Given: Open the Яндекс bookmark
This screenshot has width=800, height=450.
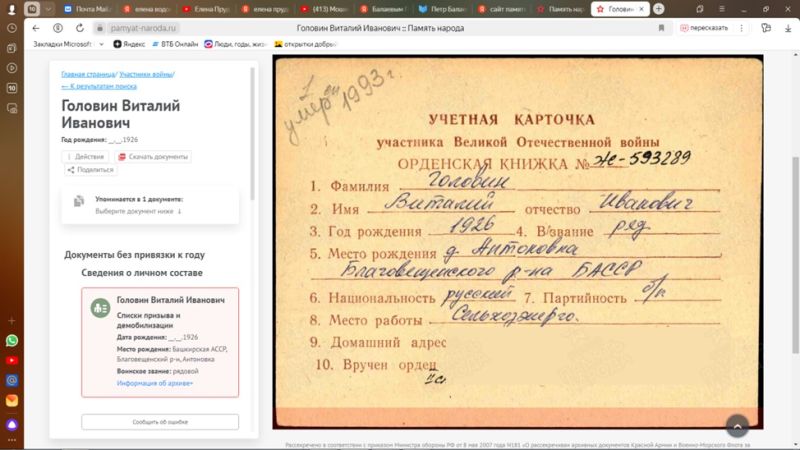Looking at the screenshot, I should coord(129,44).
